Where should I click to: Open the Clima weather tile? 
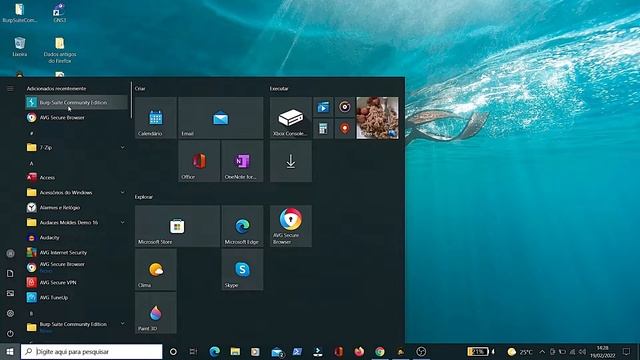156,269
